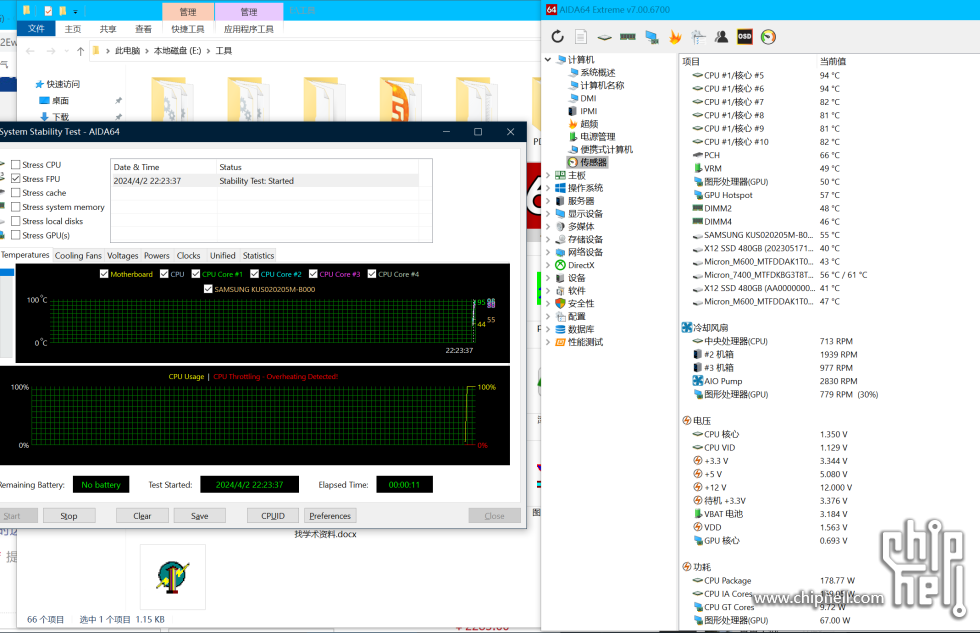Viewport: 980px width, 633px height.
Task: Expand the 操作系统 tree node
Action: [x=548, y=187]
